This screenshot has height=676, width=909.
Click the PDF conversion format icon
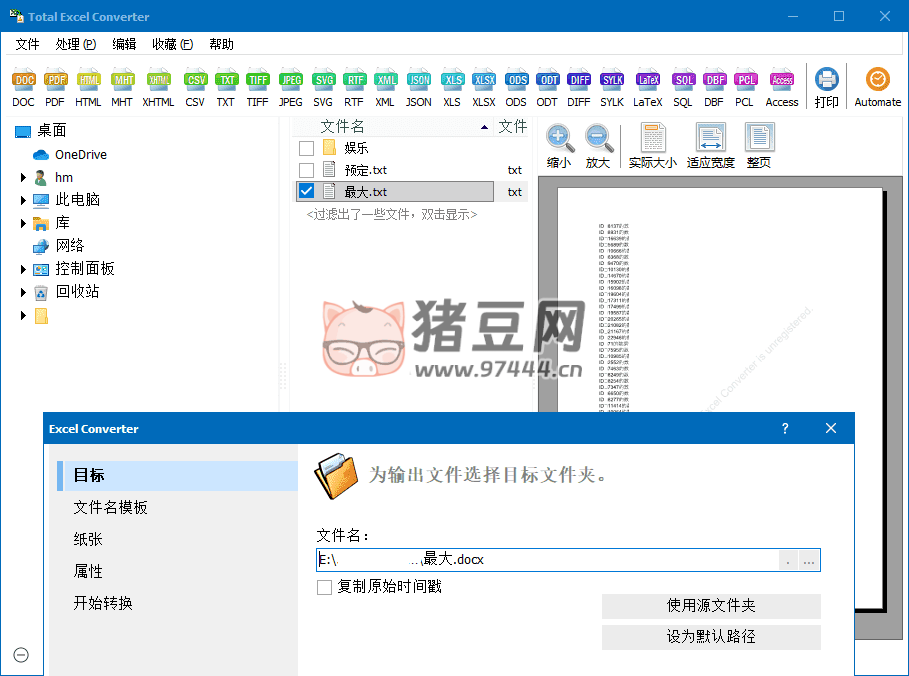tap(55, 81)
